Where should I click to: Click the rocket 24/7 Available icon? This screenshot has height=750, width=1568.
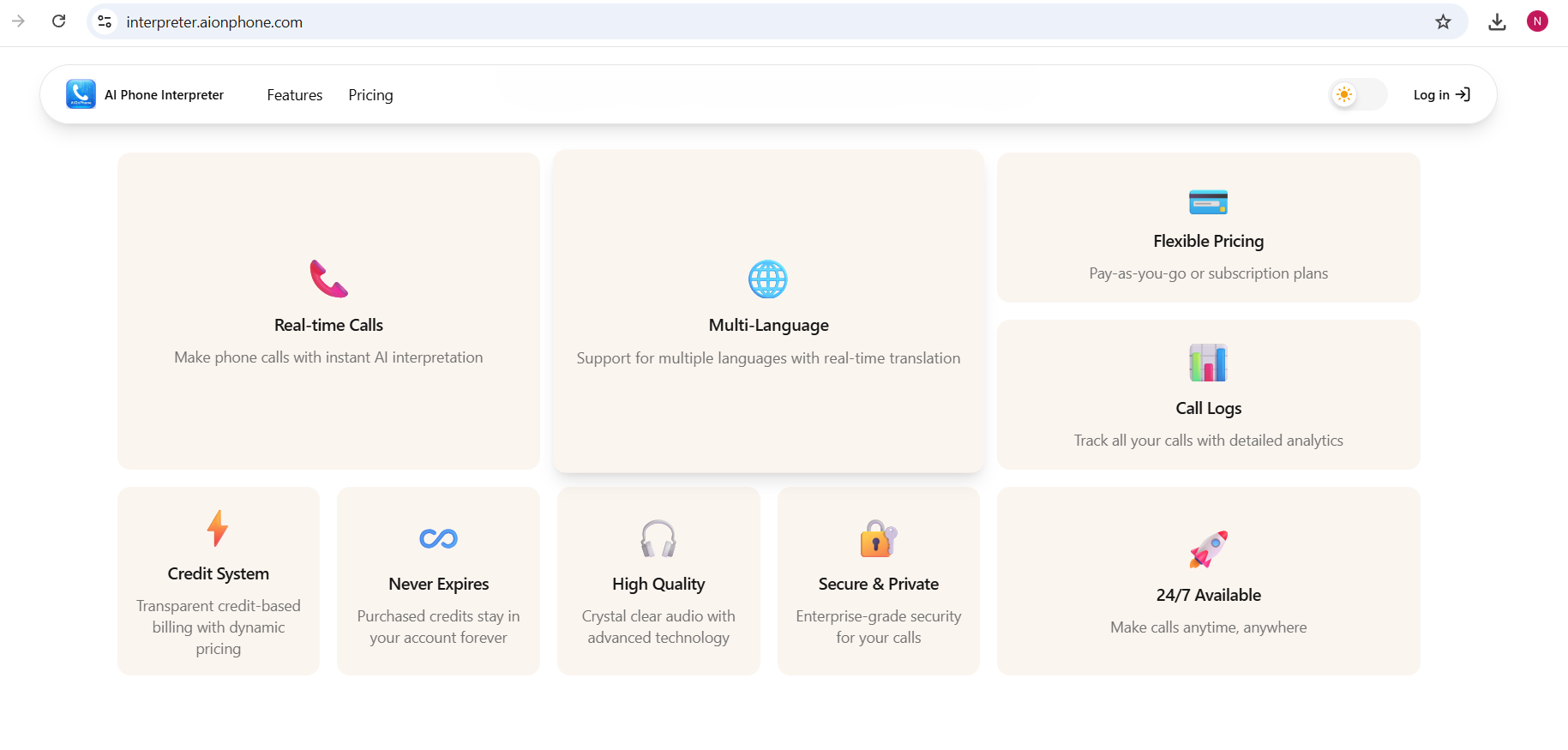(x=1208, y=549)
